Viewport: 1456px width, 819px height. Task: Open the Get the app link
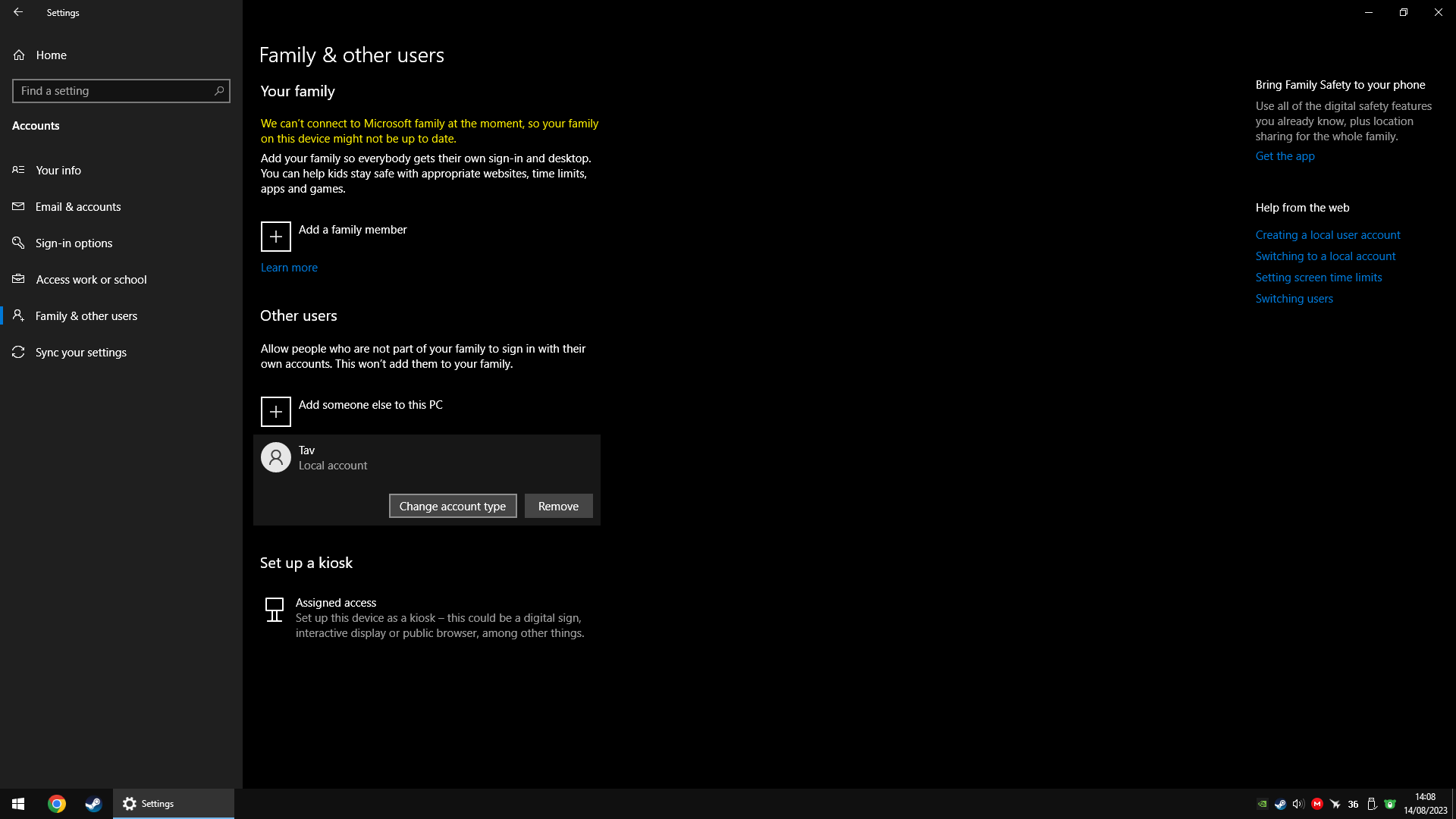(1285, 156)
